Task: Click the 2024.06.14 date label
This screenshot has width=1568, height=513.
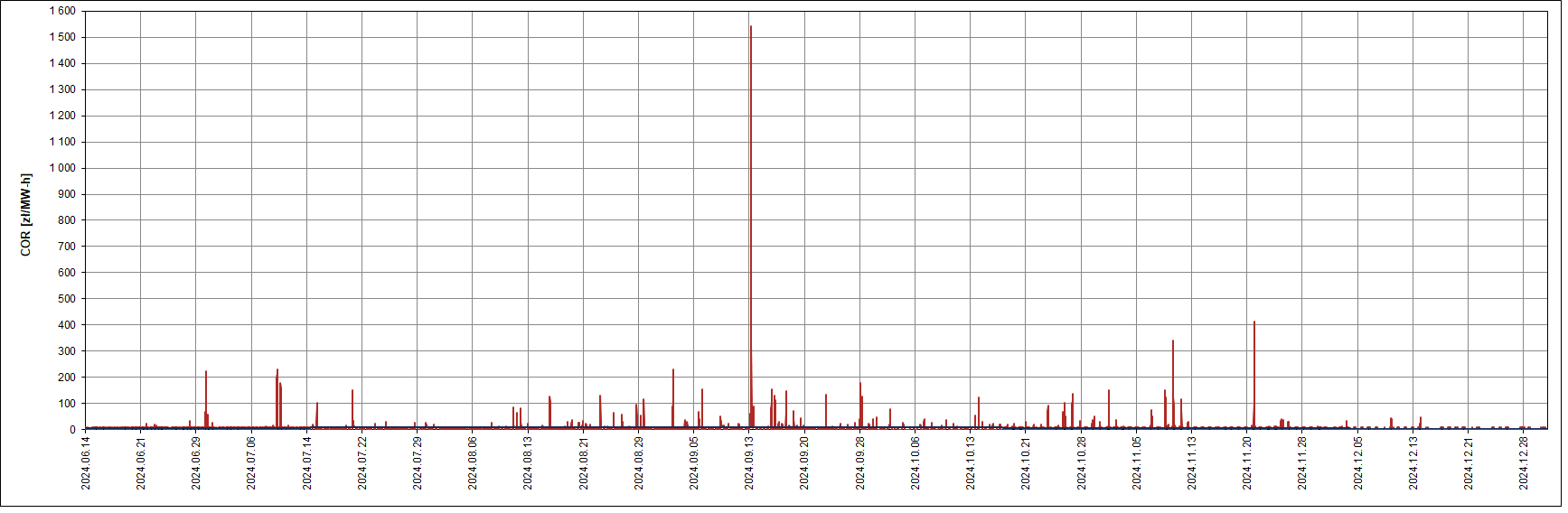Action: click(86, 463)
